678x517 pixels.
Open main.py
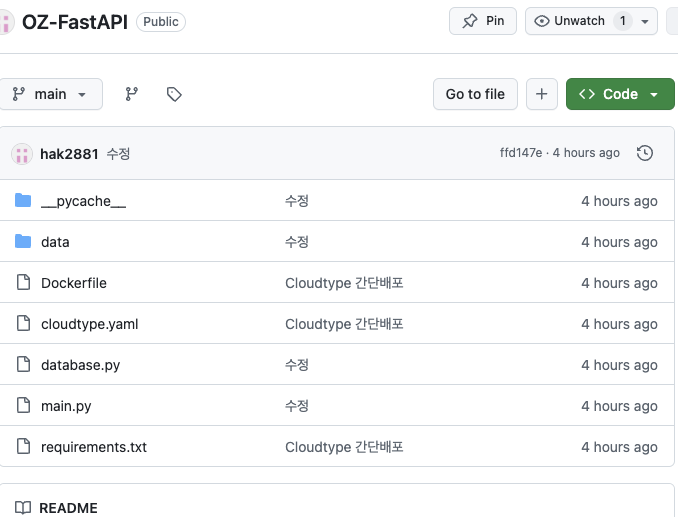coord(66,406)
